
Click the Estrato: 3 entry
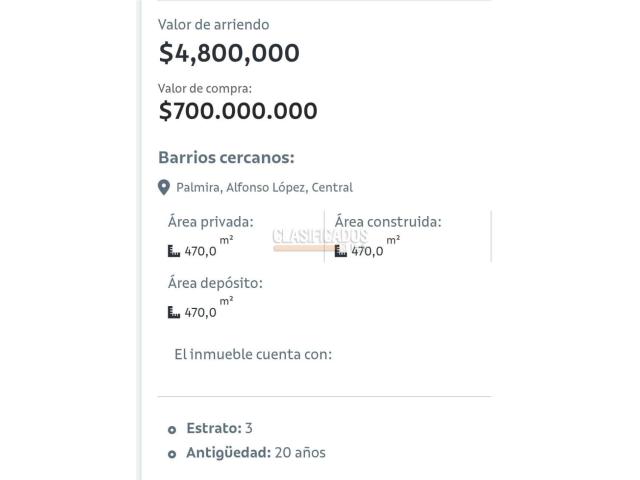(x=219, y=428)
